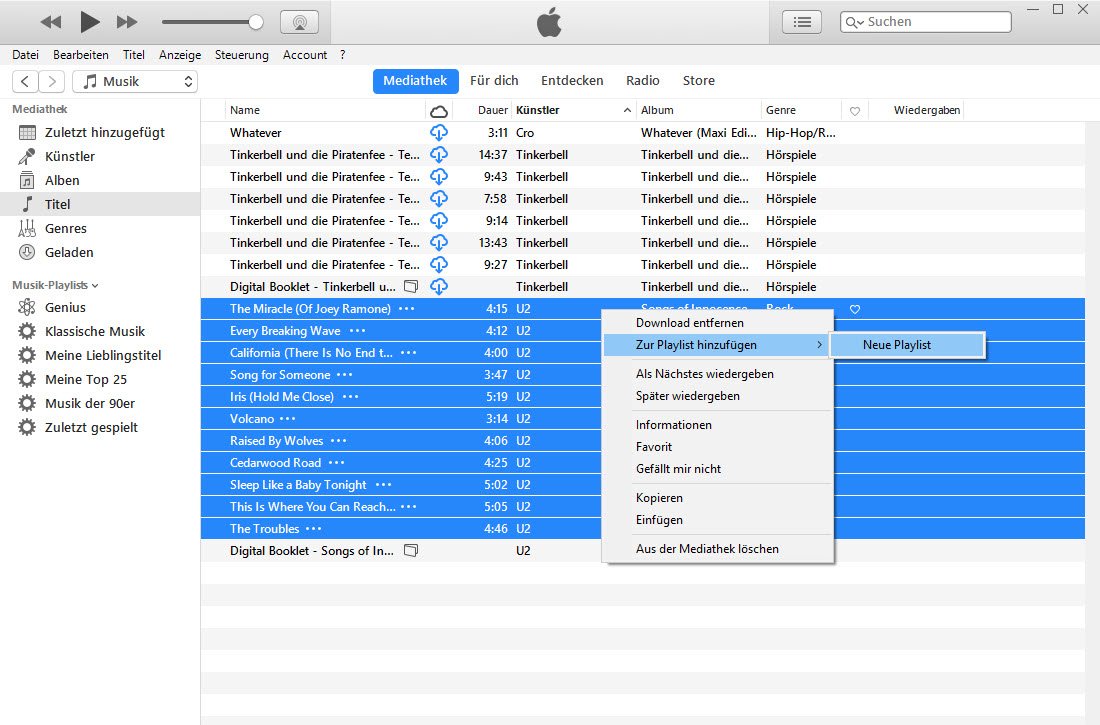Switch to the Store tab
This screenshot has width=1100, height=725.
[699, 81]
